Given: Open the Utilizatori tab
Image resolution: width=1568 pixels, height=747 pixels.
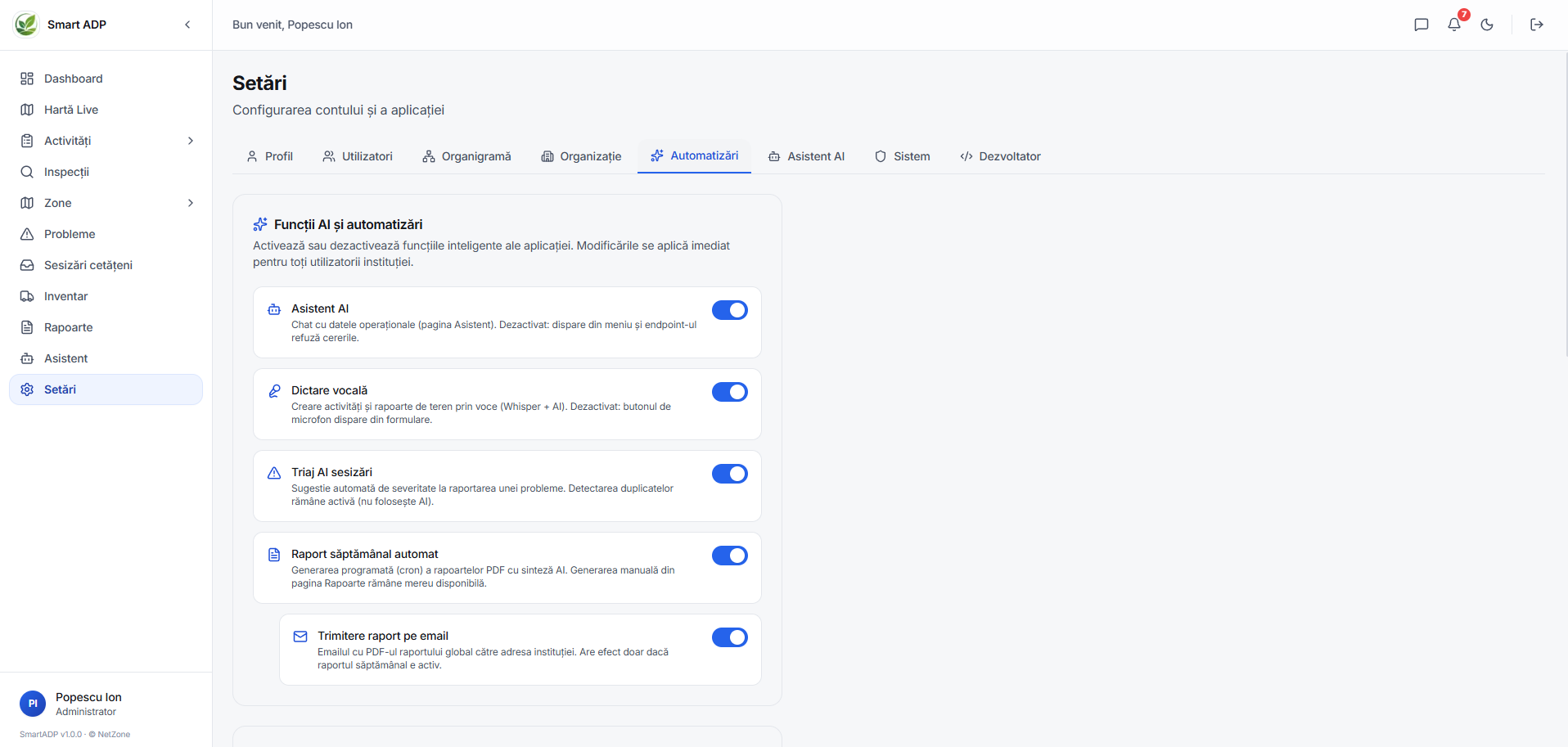Looking at the screenshot, I should (358, 156).
